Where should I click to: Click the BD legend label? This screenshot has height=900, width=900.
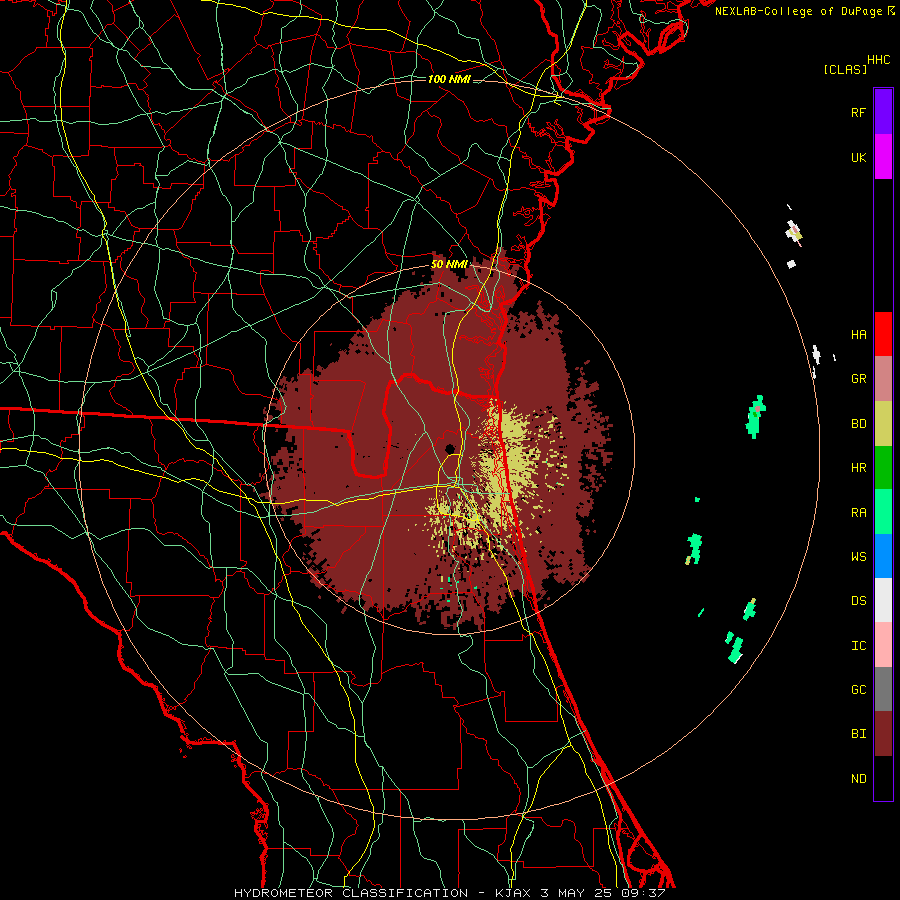coord(858,424)
